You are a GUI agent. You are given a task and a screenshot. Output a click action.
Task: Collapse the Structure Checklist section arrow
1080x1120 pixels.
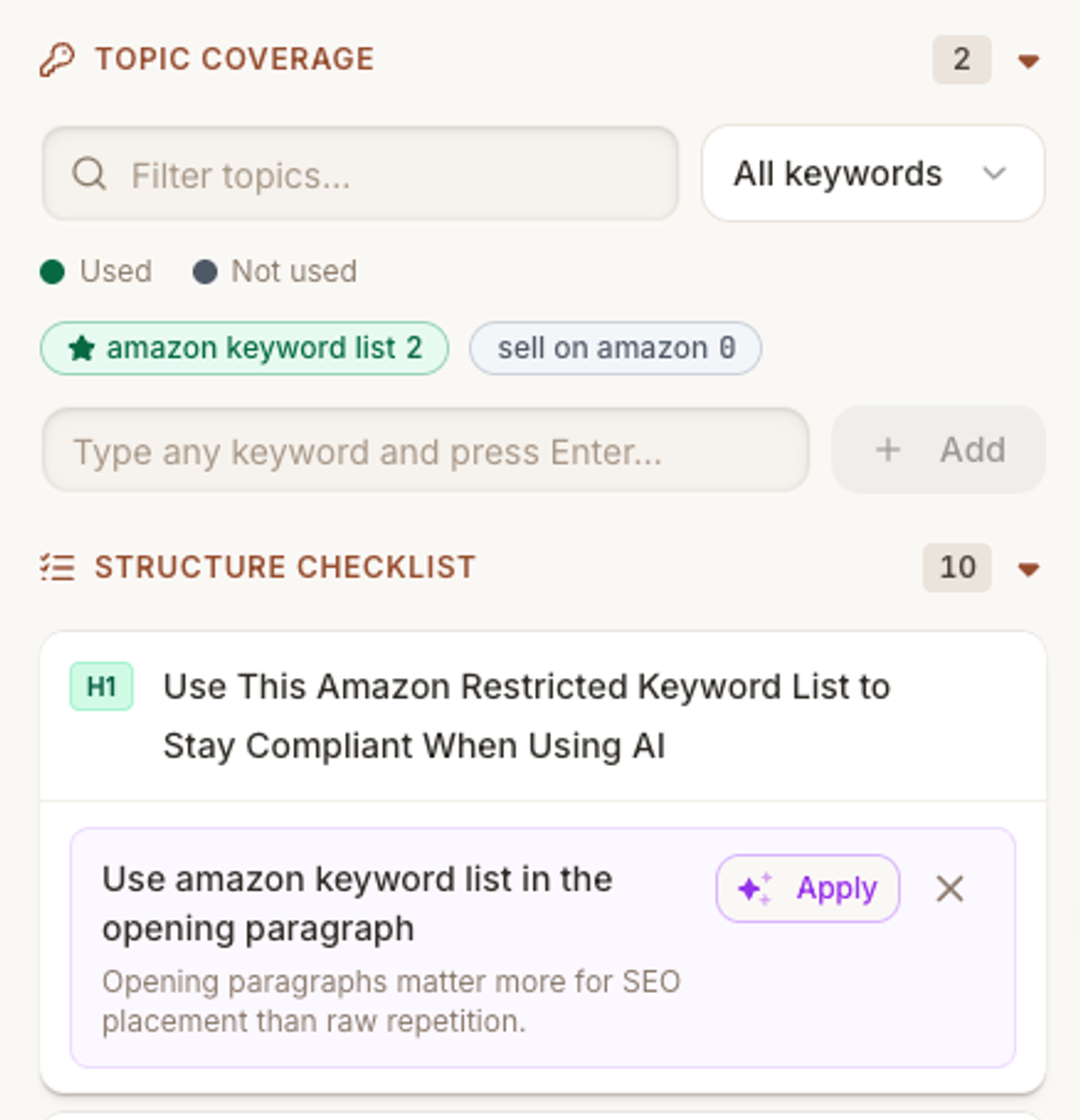[x=1029, y=569]
